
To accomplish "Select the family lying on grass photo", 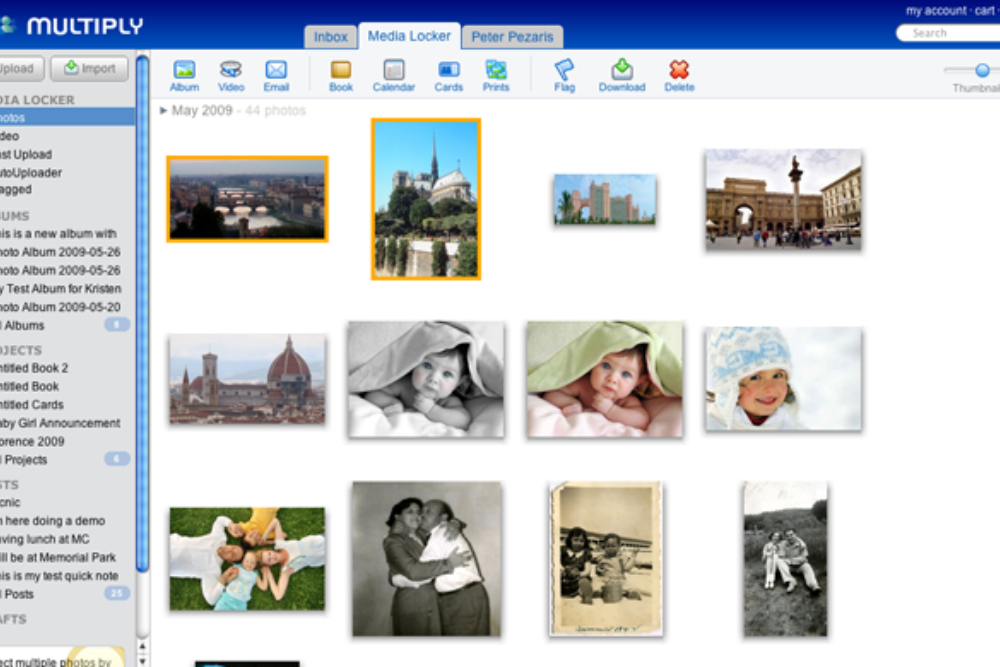I will pos(247,558).
